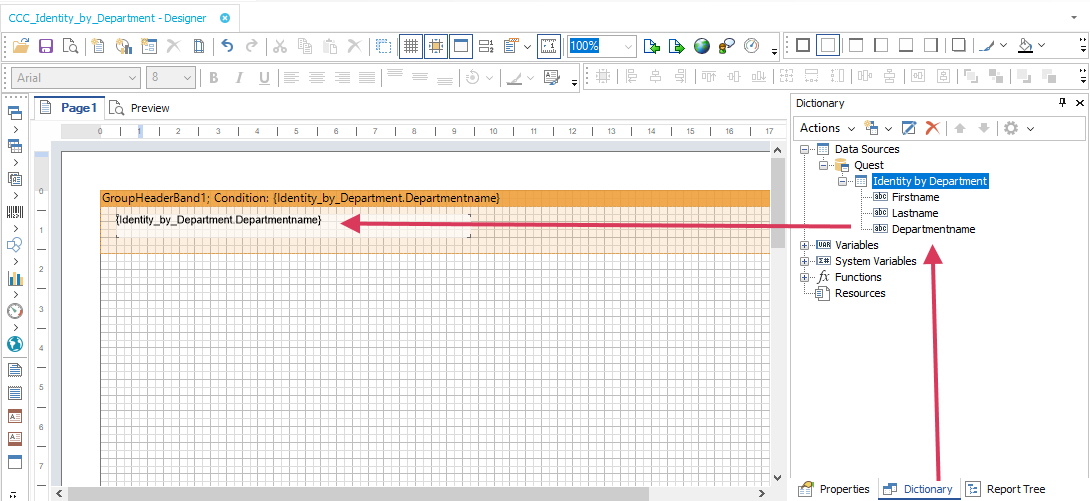This screenshot has height=501, width=1090.
Task: Collapse the Identity by Department node
Action: [x=843, y=181]
